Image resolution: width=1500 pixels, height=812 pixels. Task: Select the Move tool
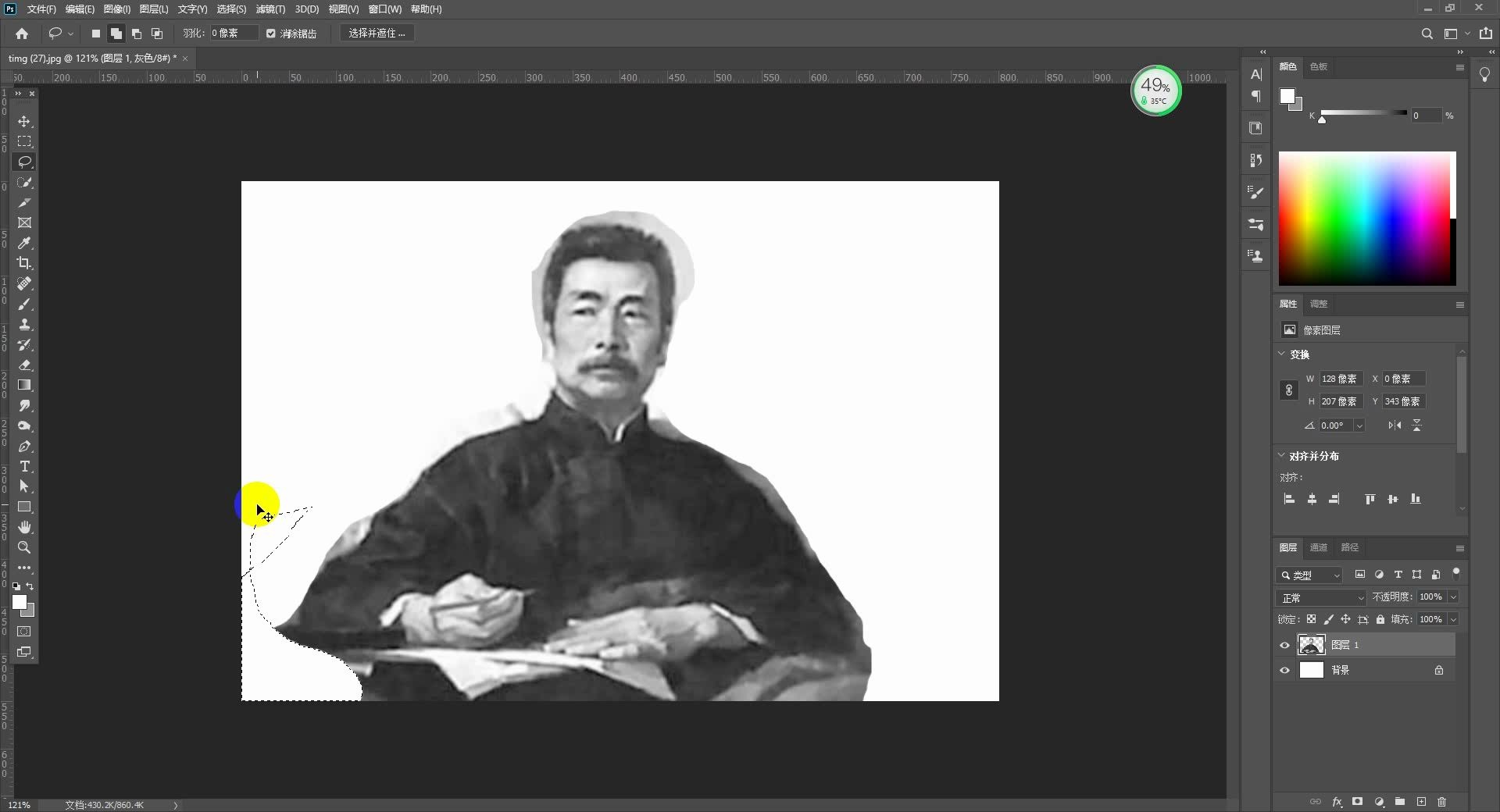(24, 122)
